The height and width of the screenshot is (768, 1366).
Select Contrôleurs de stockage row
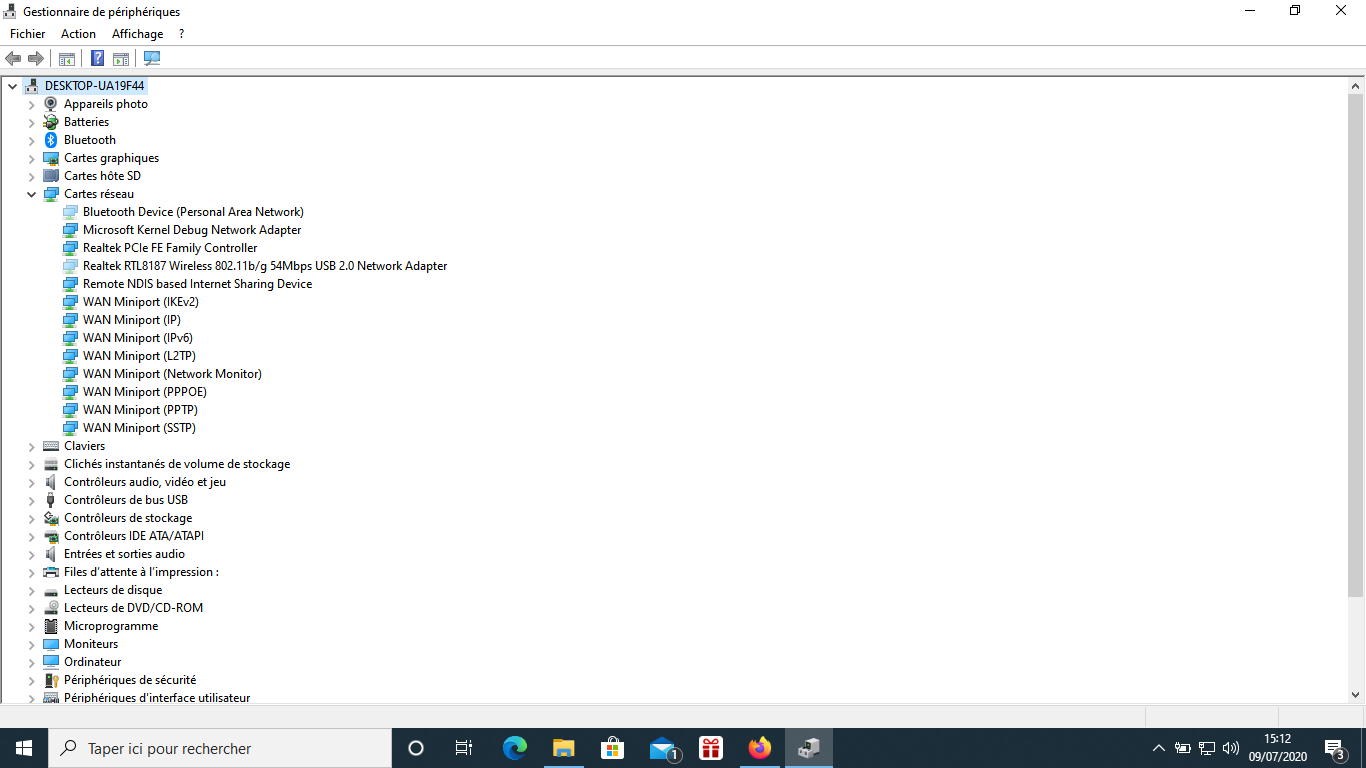(x=128, y=518)
